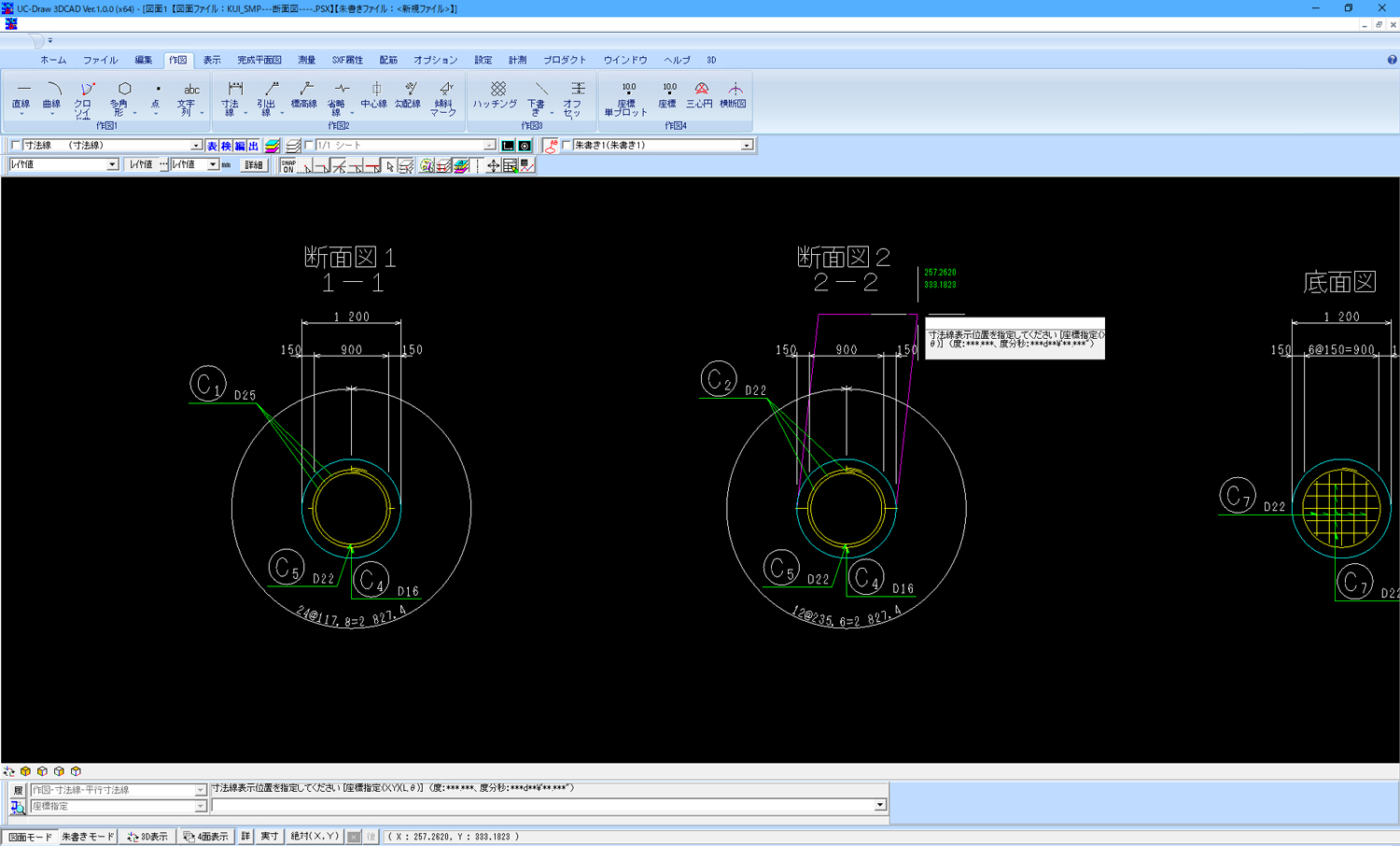
Task: Toggle the SNAP ON icon
Action: coord(288,165)
